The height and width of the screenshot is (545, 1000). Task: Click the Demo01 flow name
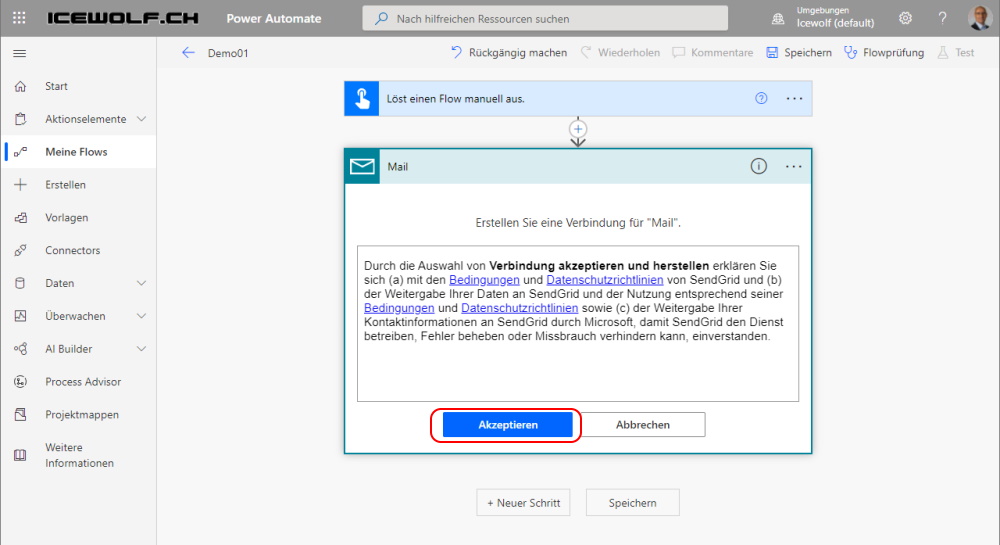point(228,53)
